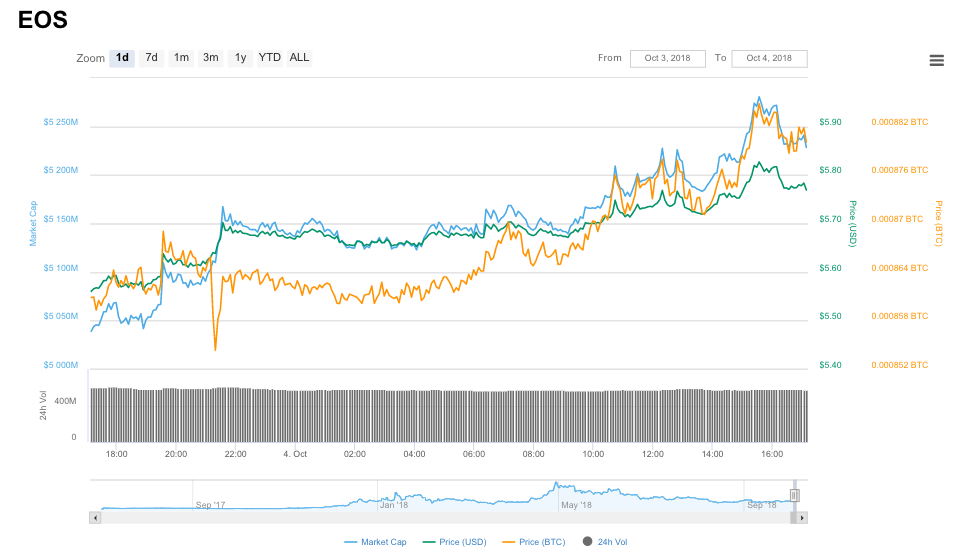This screenshot has height=559, width=968.
Task: Switch zoom to 3m
Action: 211,58
